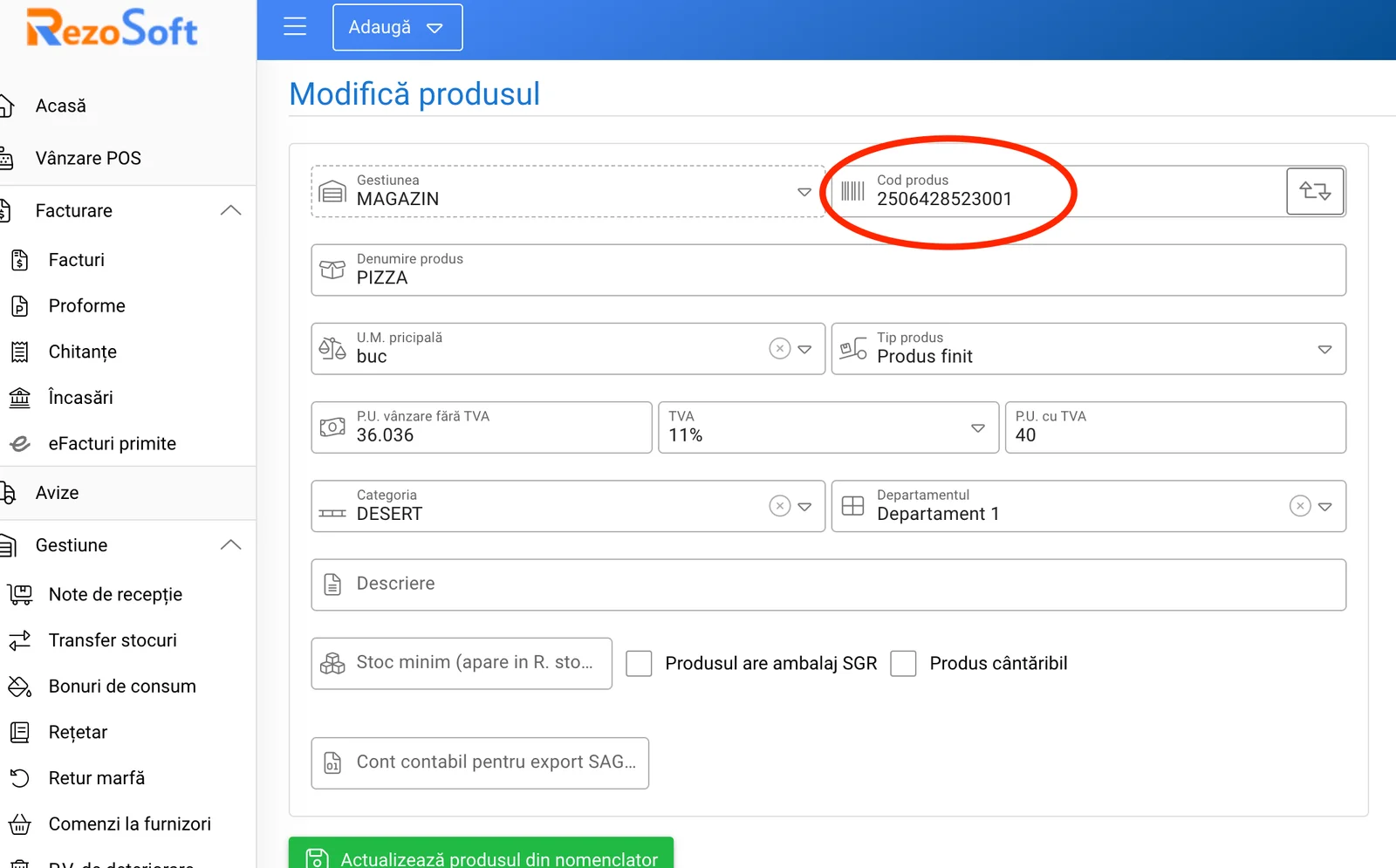The height and width of the screenshot is (868, 1396).
Task: Collapse the Gestiune menu section
Action: (x=230, y=544)
